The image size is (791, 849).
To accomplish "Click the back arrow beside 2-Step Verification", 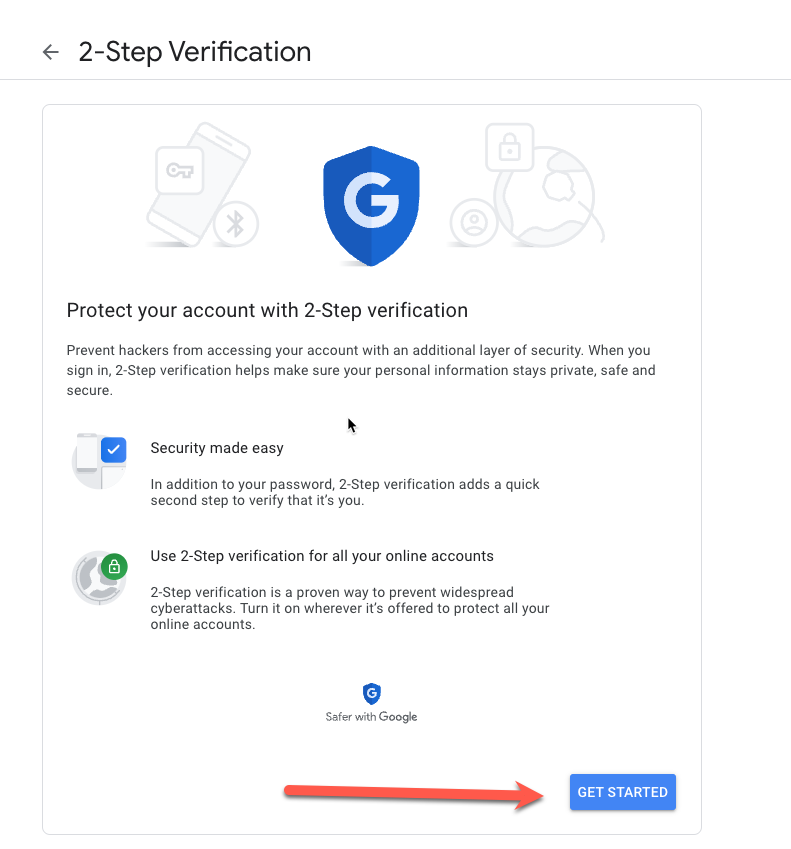I will 50,52.
